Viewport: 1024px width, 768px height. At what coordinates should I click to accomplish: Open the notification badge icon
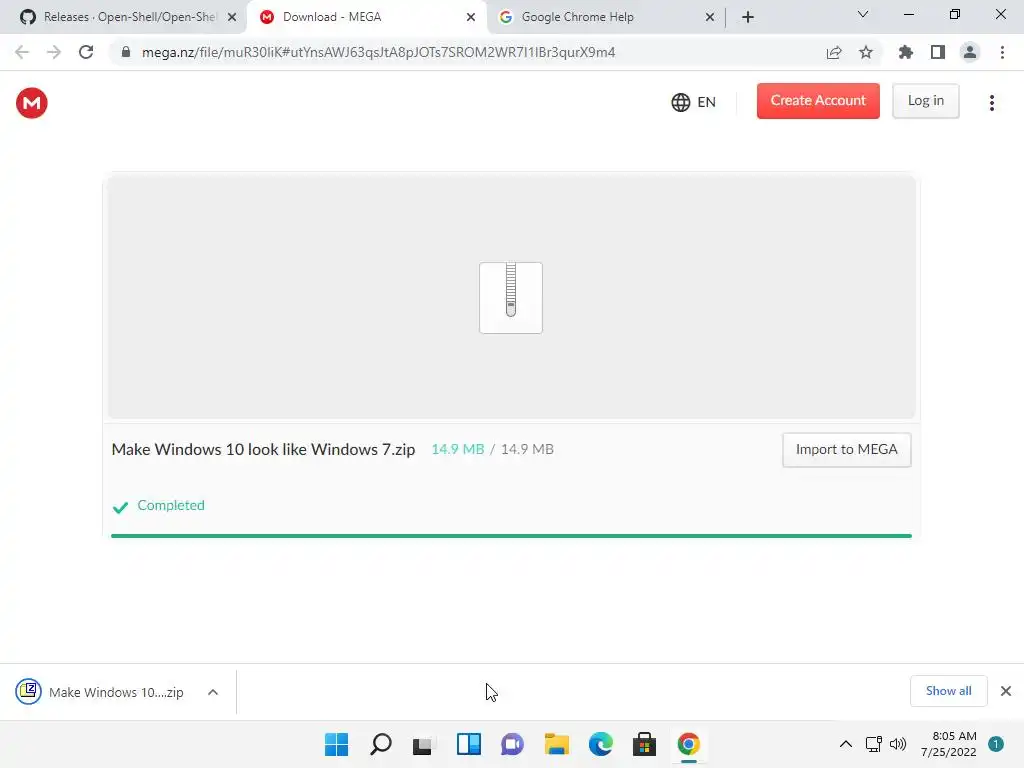(996, 744)
